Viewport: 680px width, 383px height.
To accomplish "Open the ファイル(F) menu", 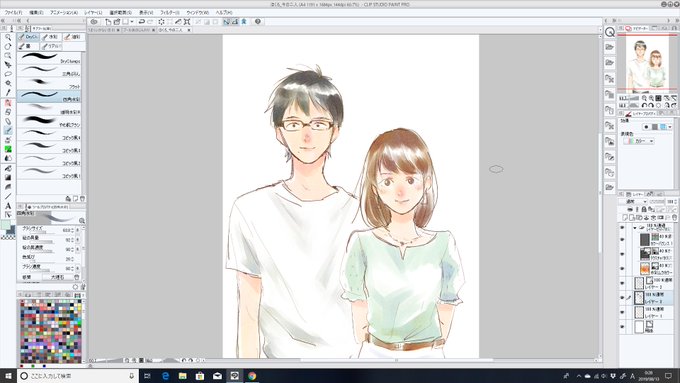I will [x=13, y=13].
